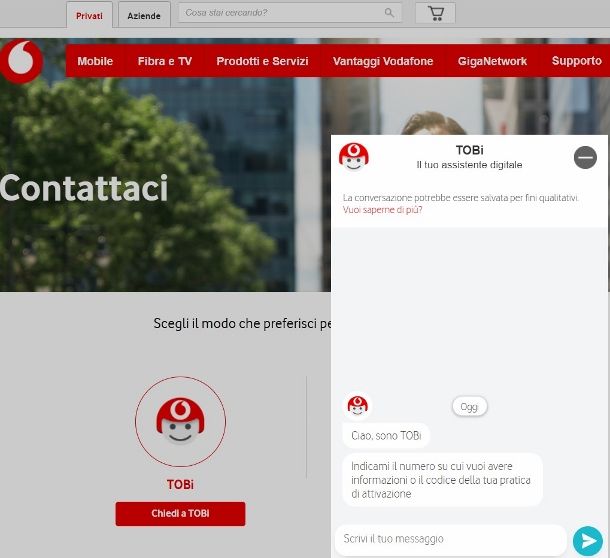Click Il tuo assistente digitale subtitle
Image resolution: width=610 pixels, height=558 pixels.
(x=469, y=165)
